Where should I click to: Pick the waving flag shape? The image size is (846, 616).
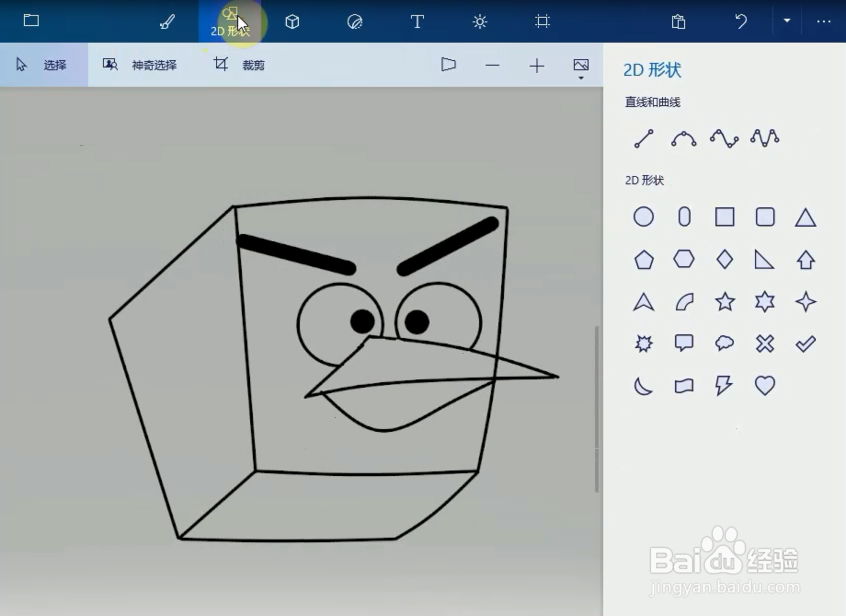coord(684,386)
